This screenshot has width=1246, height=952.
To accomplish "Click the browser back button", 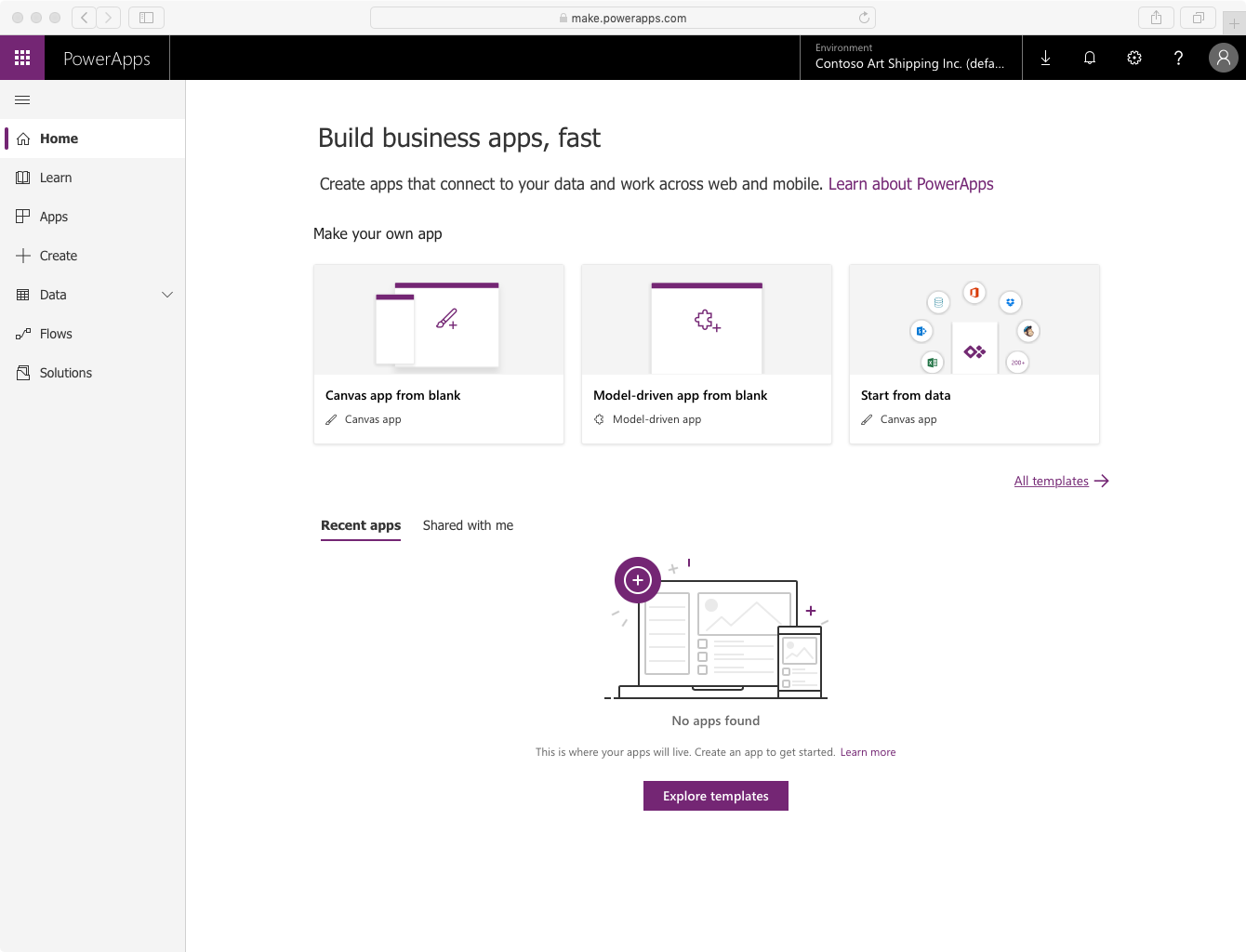I will pos(85,18).
